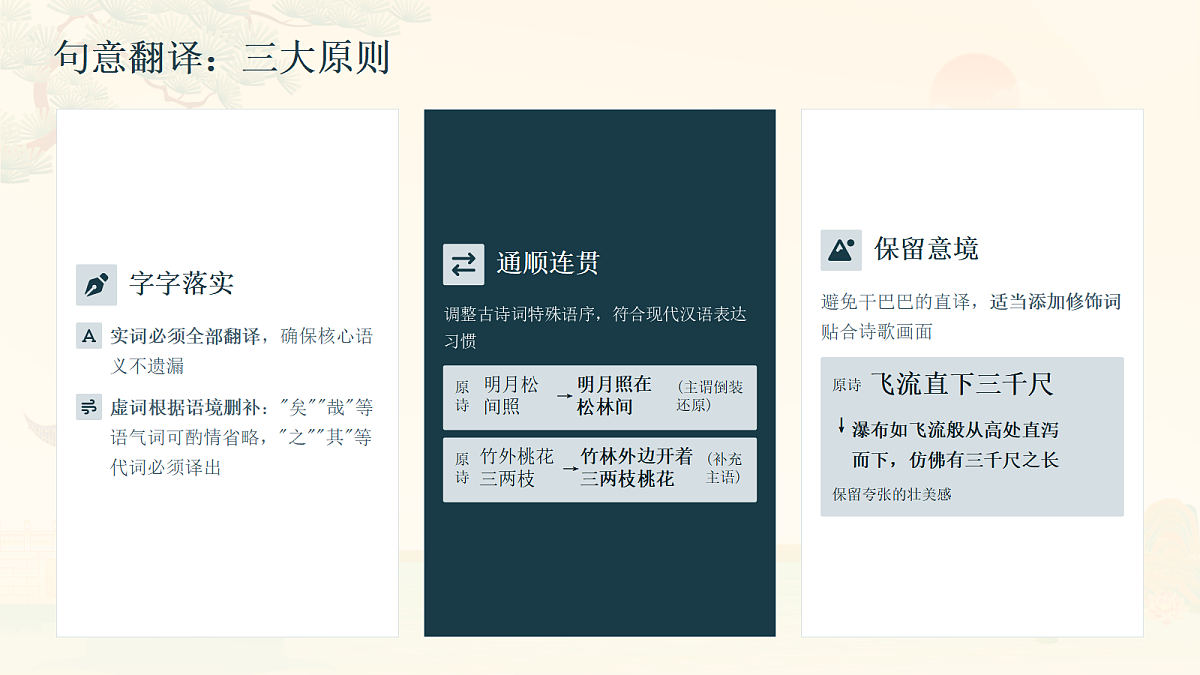Click the caption 保留夸张的壮美感

(892, 494)
